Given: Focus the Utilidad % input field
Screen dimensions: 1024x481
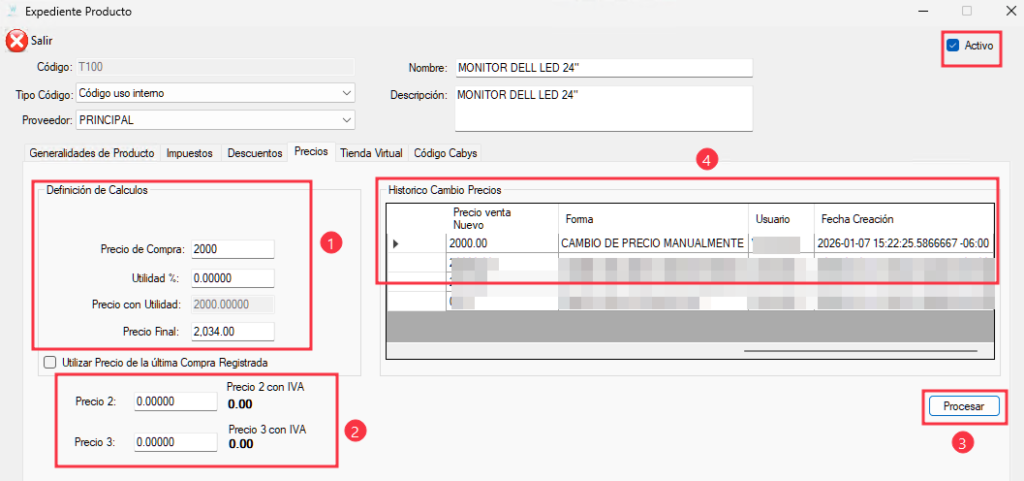Looking at the screenshot, I should (x=232, y=277).
